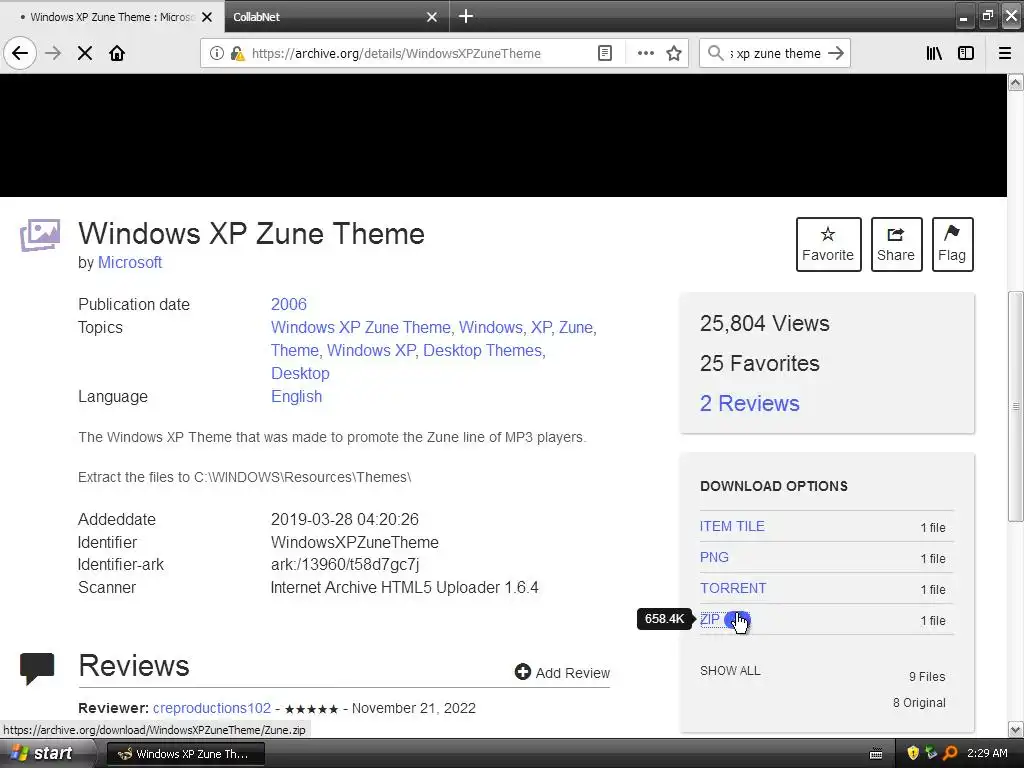This screenshot has width=1024, height=768.
Task: Open the 8 Original files link
Action: click(x=919, y=703)
